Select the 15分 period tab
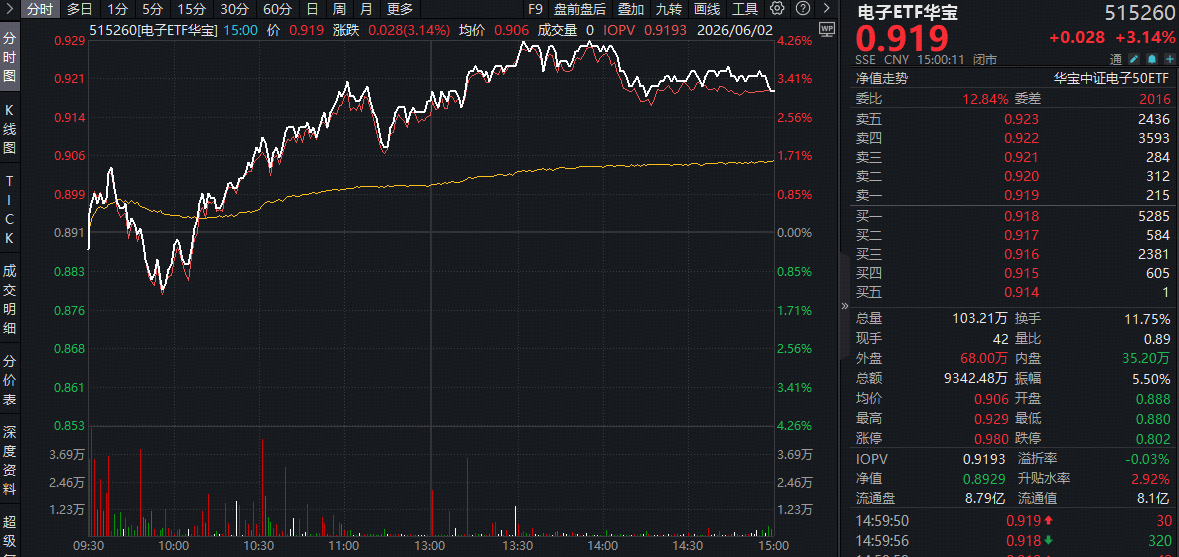This screenshot has width=1179, height=557. click(x=192, y=9)
